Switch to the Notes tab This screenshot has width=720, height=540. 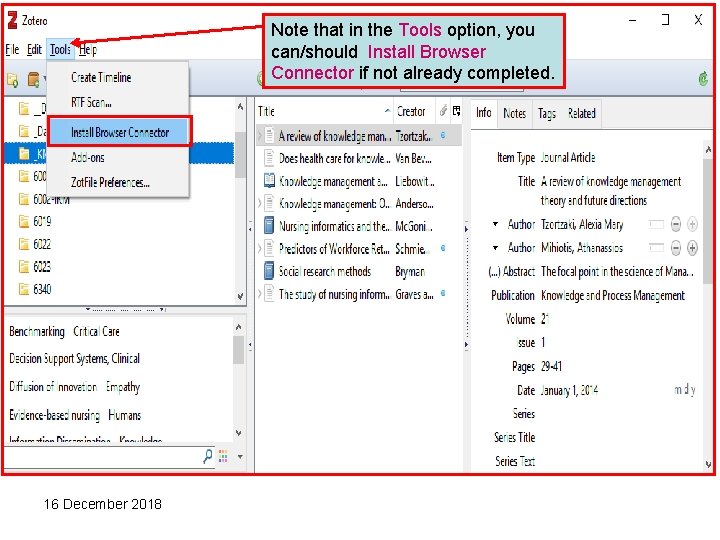click(514, 113)
